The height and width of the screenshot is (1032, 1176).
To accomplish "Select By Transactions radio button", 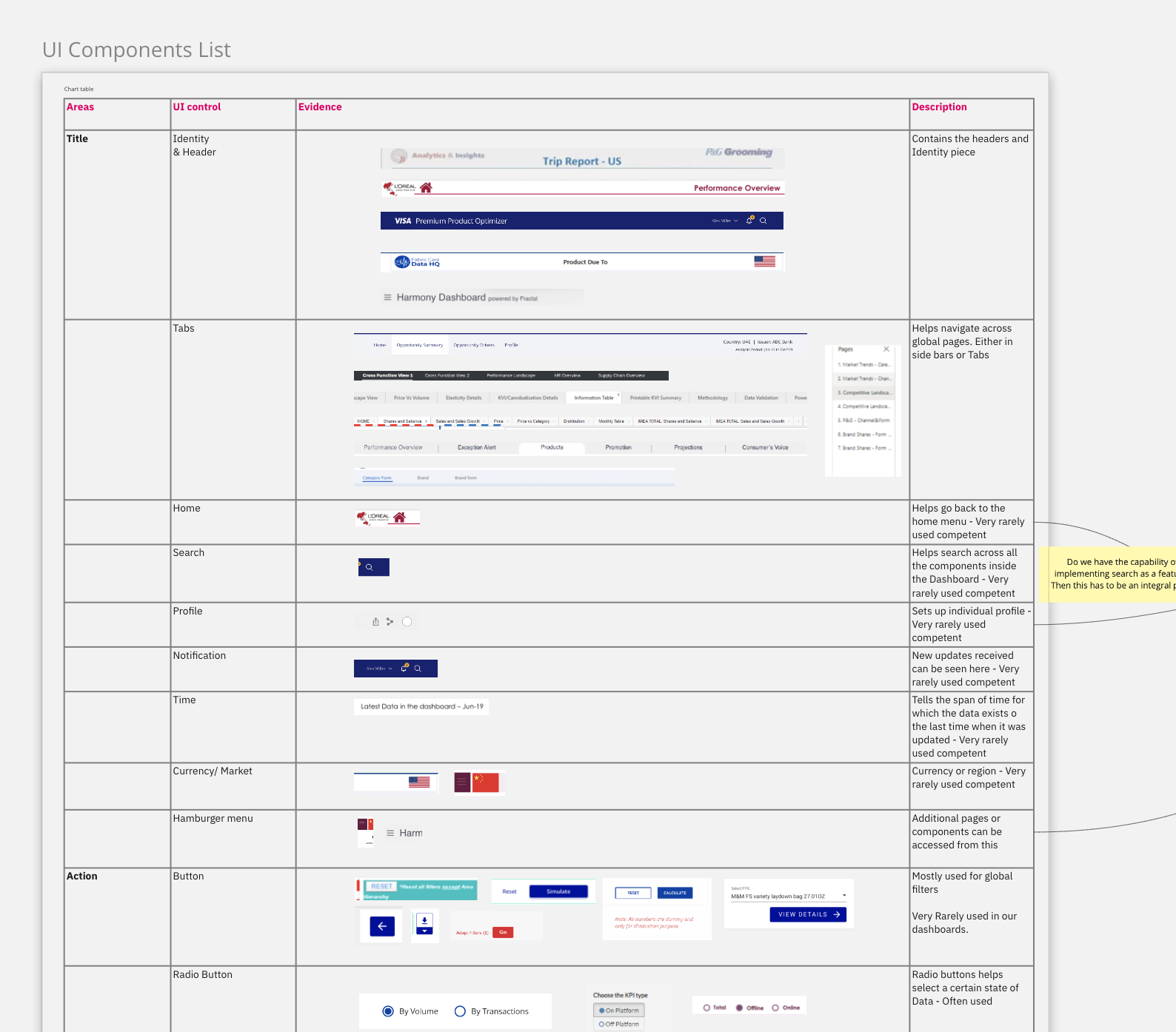I will tap(460, 1011).
